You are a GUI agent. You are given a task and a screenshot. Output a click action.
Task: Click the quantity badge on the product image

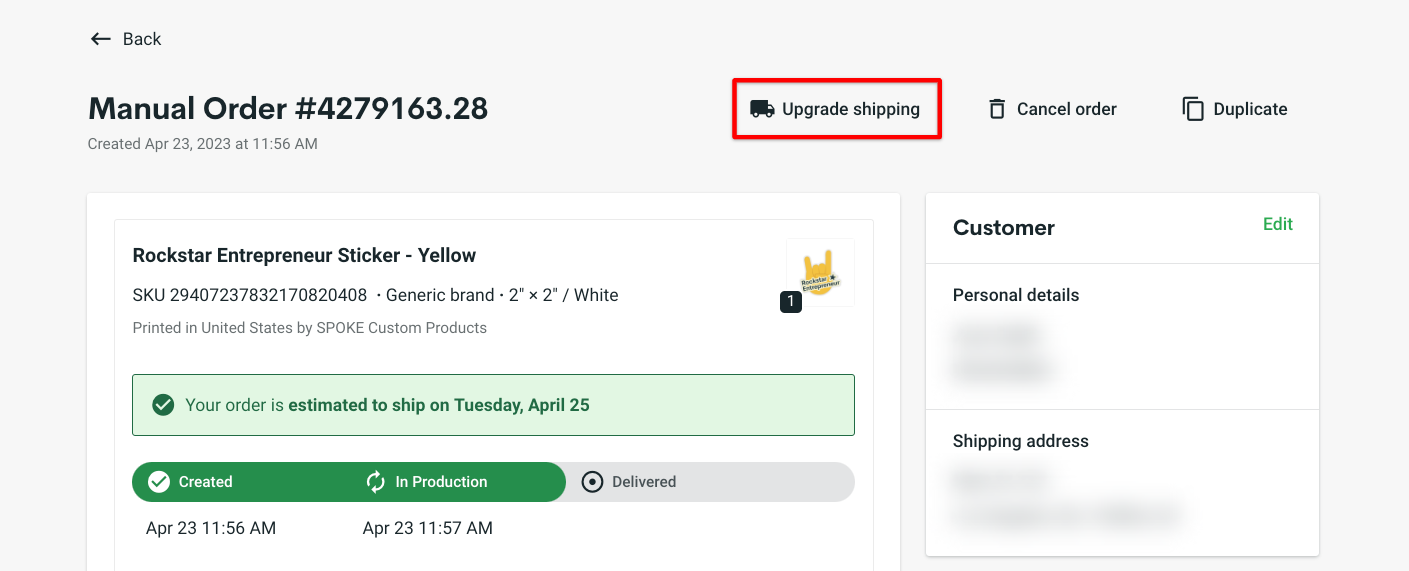tap(791, 301)
